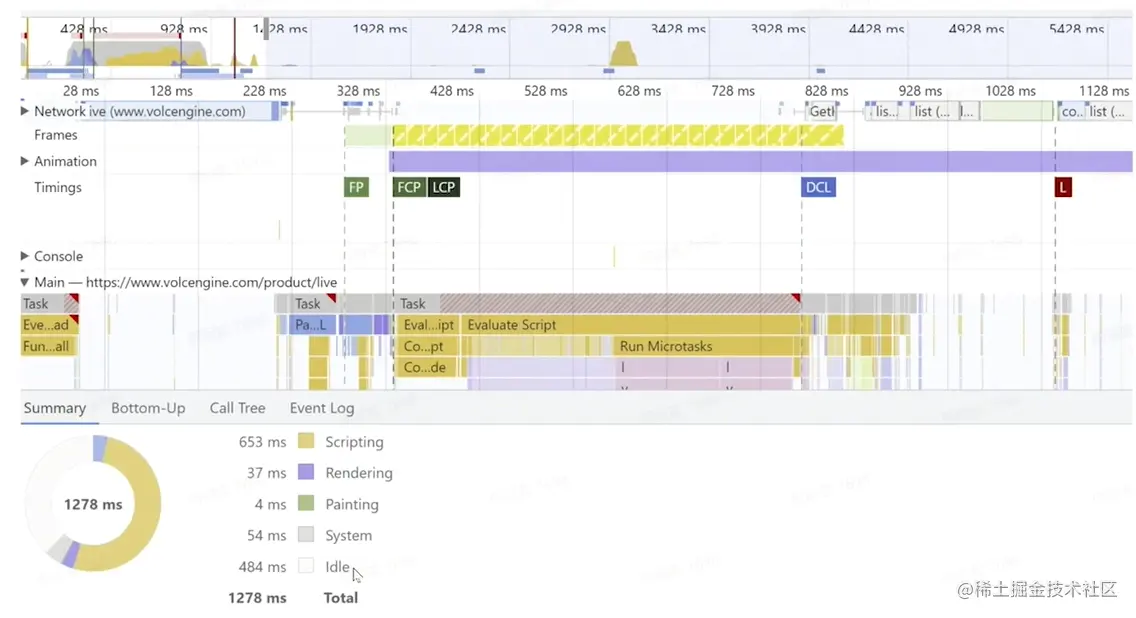This screenshot has height=618, width=1136.
Task: Select the Co...pt flame bar
Action: (x=428, y=346)
